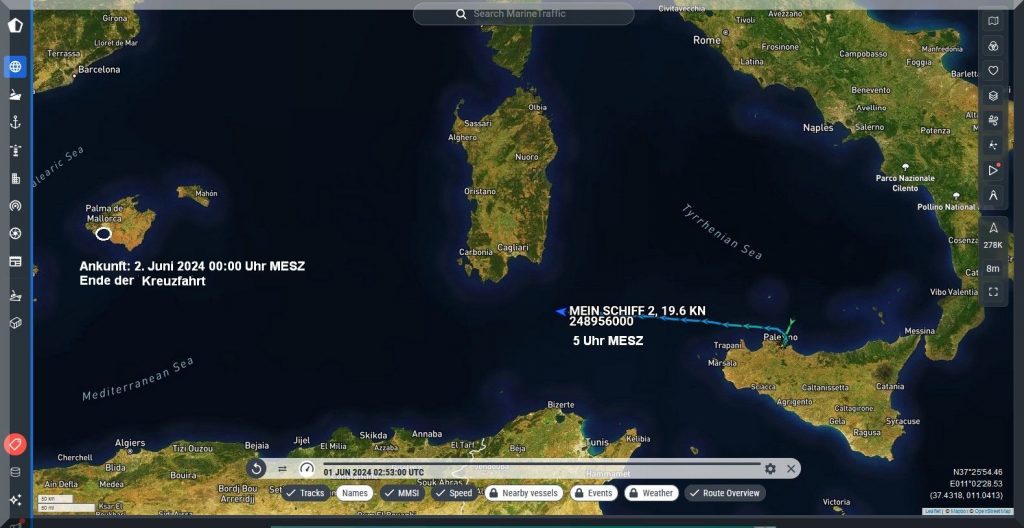Restart the track playback
The width and height of the screenshot is (1024, 528).
[257, 469]
